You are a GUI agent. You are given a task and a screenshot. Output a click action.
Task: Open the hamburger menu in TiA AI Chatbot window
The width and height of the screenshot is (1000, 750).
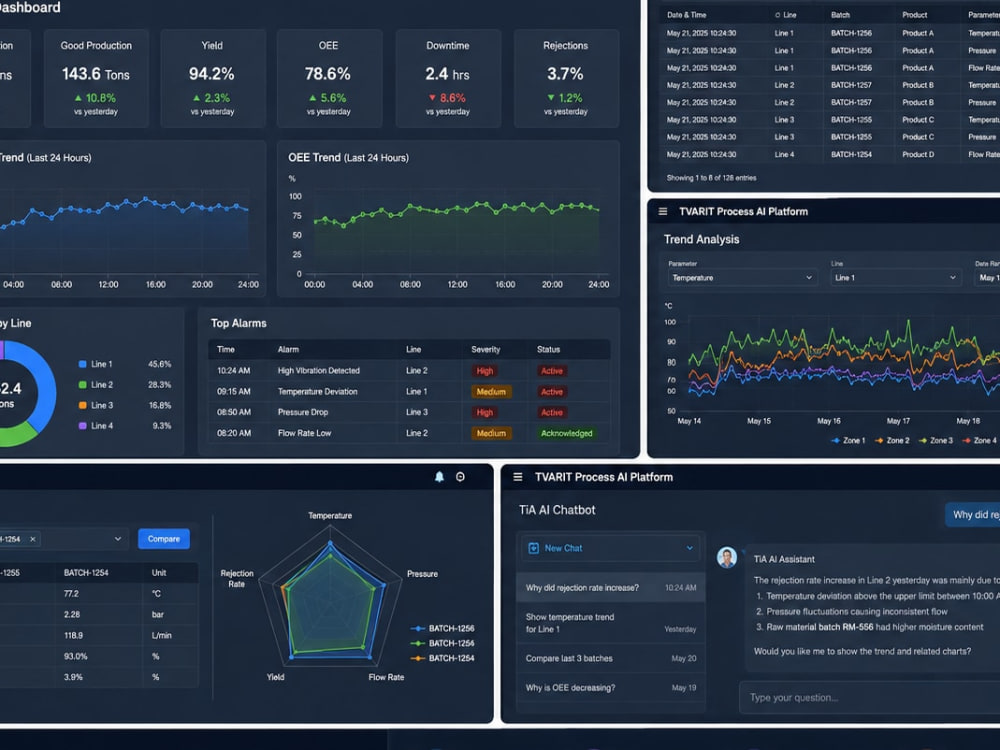[x=518, y=477]
